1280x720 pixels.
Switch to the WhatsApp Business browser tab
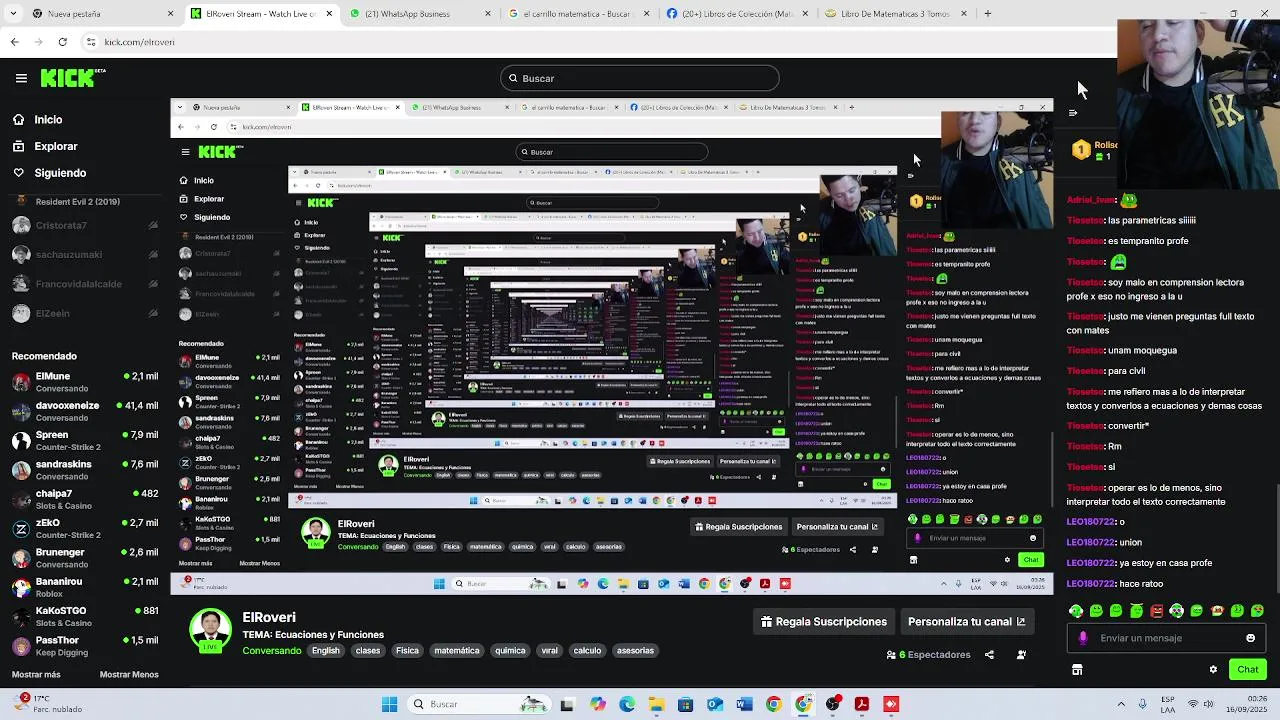[x=419, y=14]
